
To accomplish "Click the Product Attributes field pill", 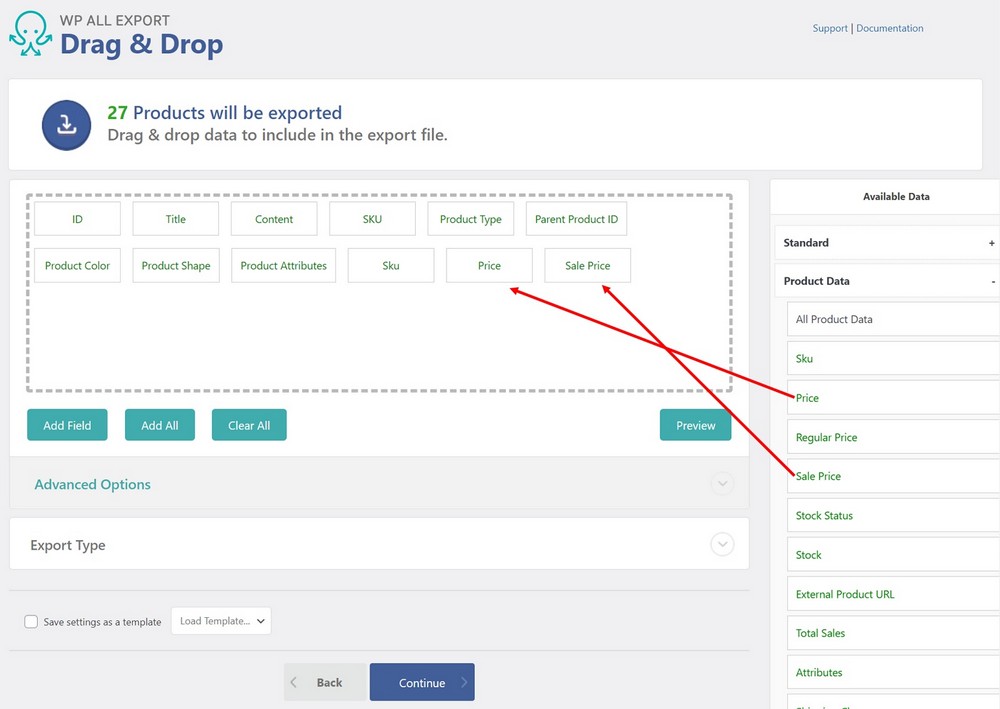I will [283, 265].
